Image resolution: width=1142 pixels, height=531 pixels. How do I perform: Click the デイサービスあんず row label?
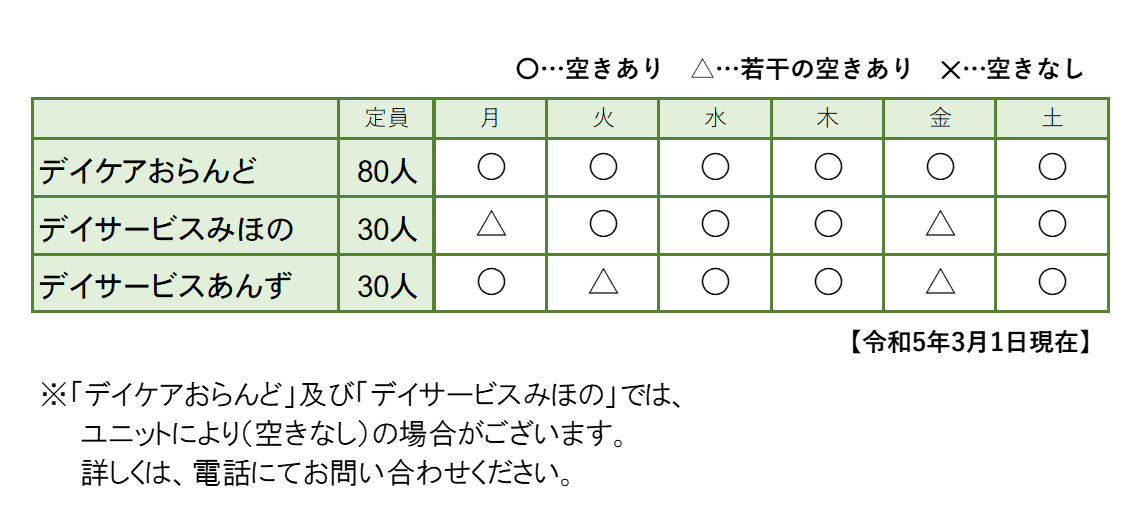pyautogui.click(x=166, y=288)
